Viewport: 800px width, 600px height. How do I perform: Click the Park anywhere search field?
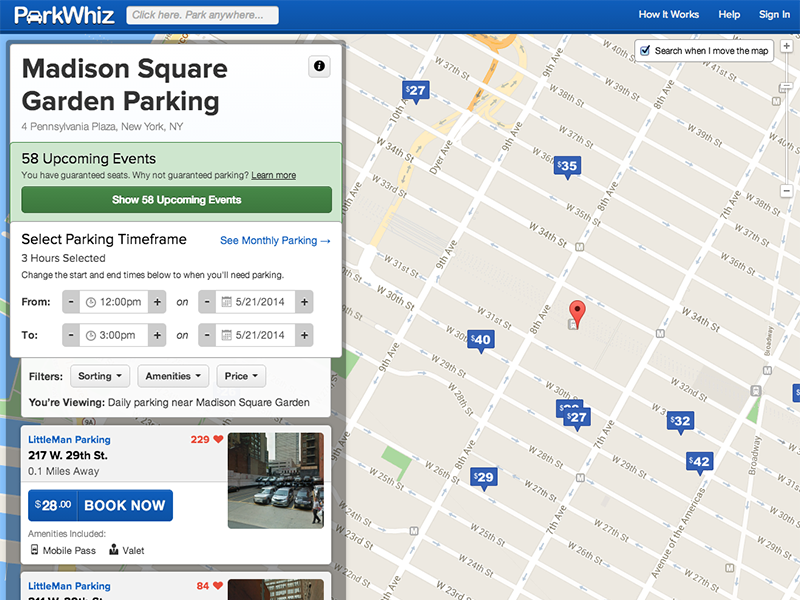point(203,15)
